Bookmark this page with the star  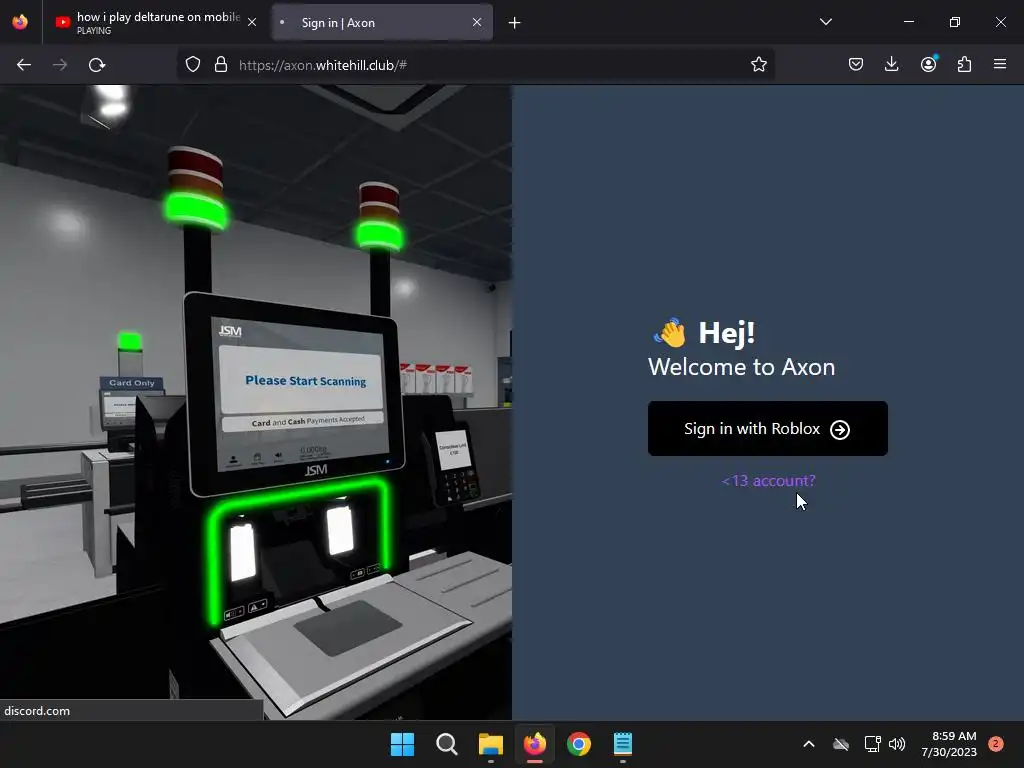pos(758,65)
